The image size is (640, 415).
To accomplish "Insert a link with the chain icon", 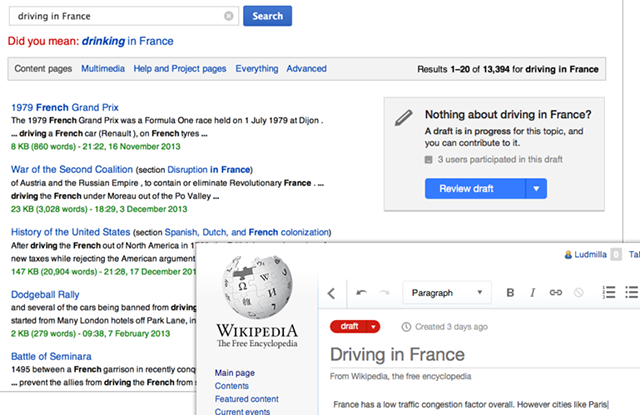I will [556, 293].
